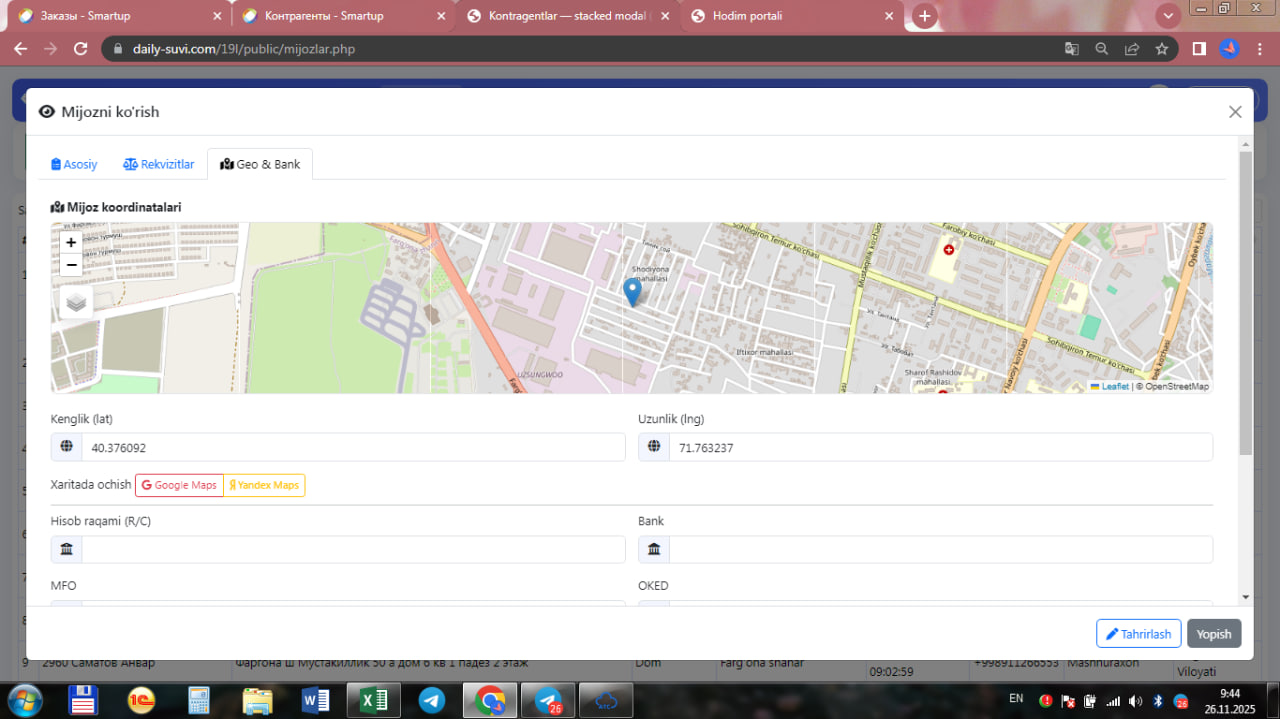Open Telegram from the taskbar
The image size is (1280, 719).
(432, 700)
